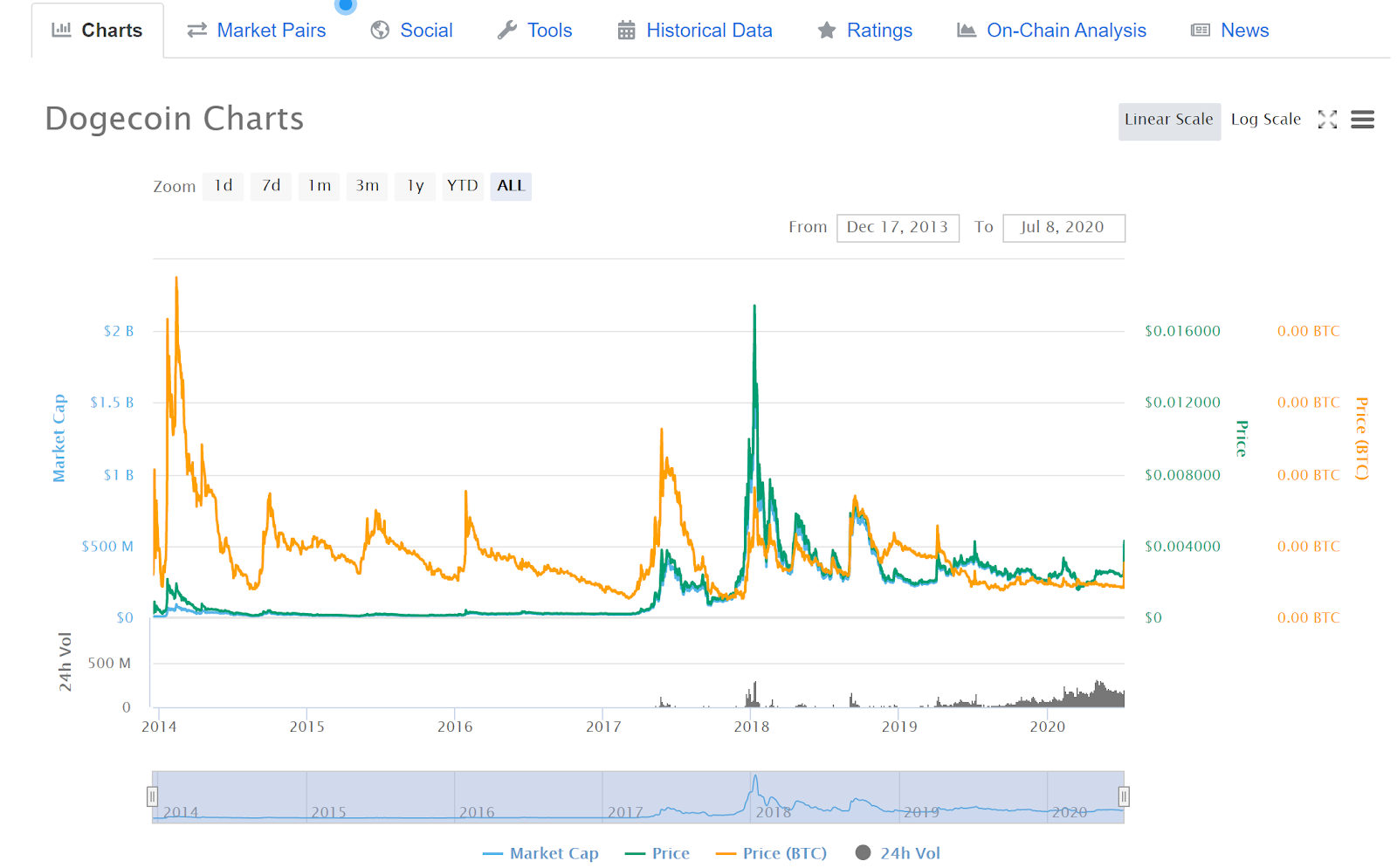Click the $1.5 B market cap axis label
Image resolution: width=1397 pixels, height=868 pixels.
click(113, 403)
